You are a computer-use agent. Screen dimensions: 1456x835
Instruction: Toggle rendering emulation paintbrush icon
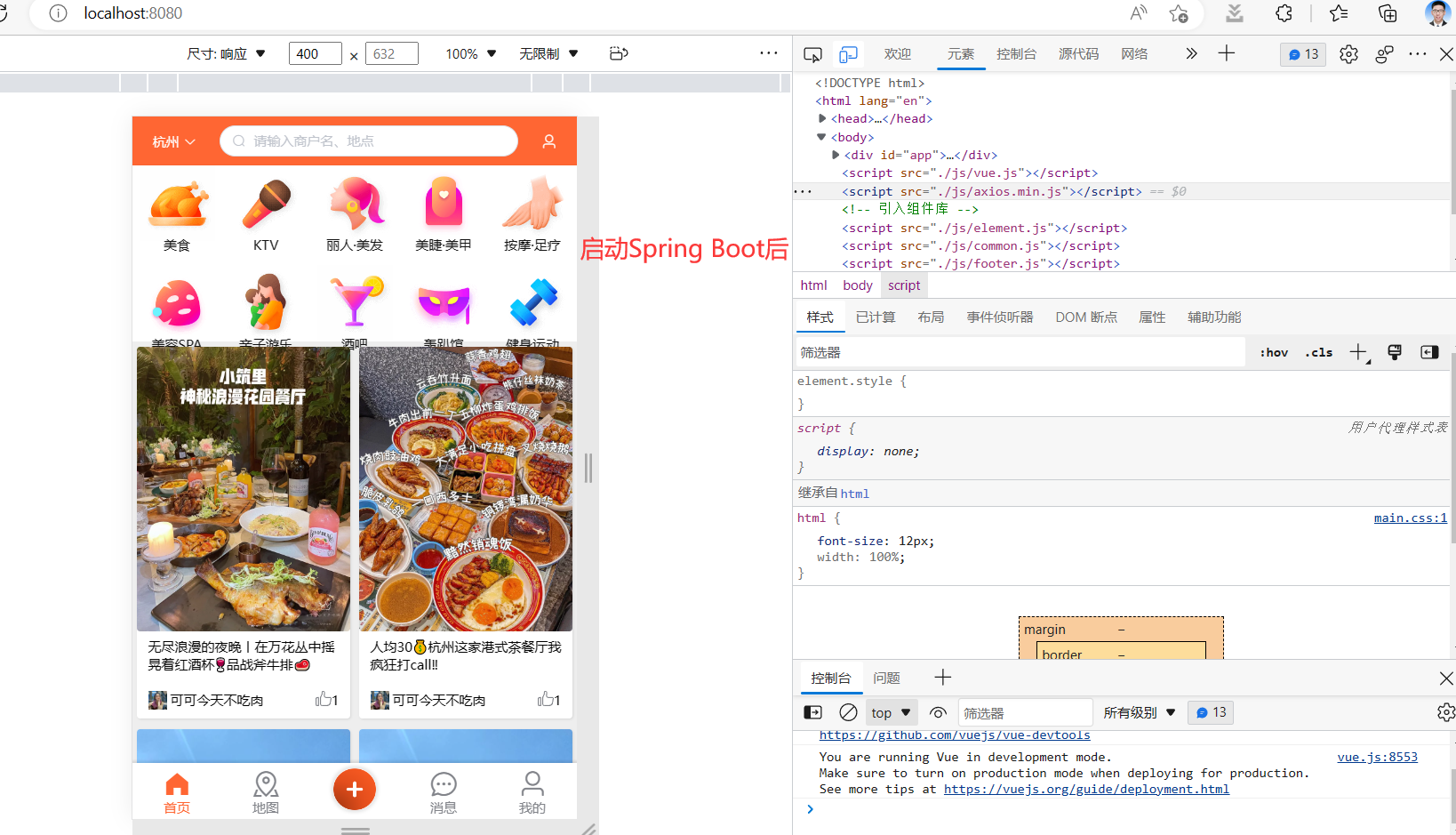coord(1395,353)
